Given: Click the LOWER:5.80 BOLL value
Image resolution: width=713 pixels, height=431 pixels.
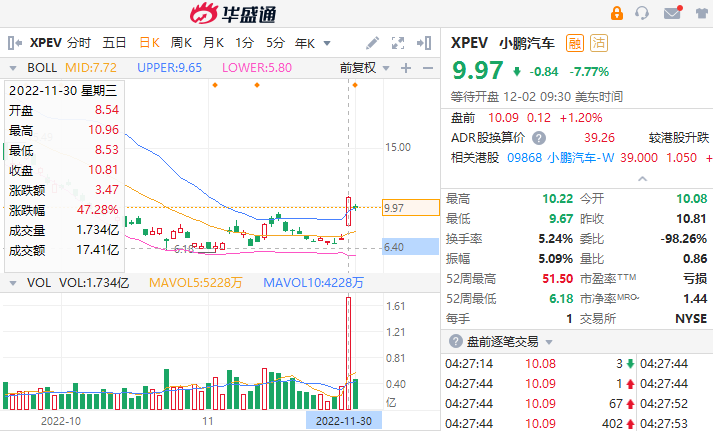Looking at the screenshot, I should tap(256, 68).
